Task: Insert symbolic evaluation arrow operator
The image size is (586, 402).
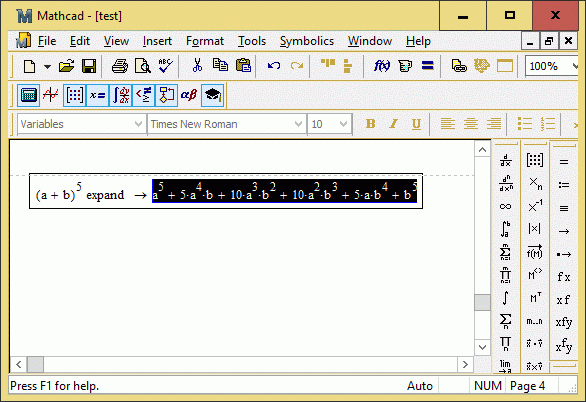Action: tap(564, 232)
